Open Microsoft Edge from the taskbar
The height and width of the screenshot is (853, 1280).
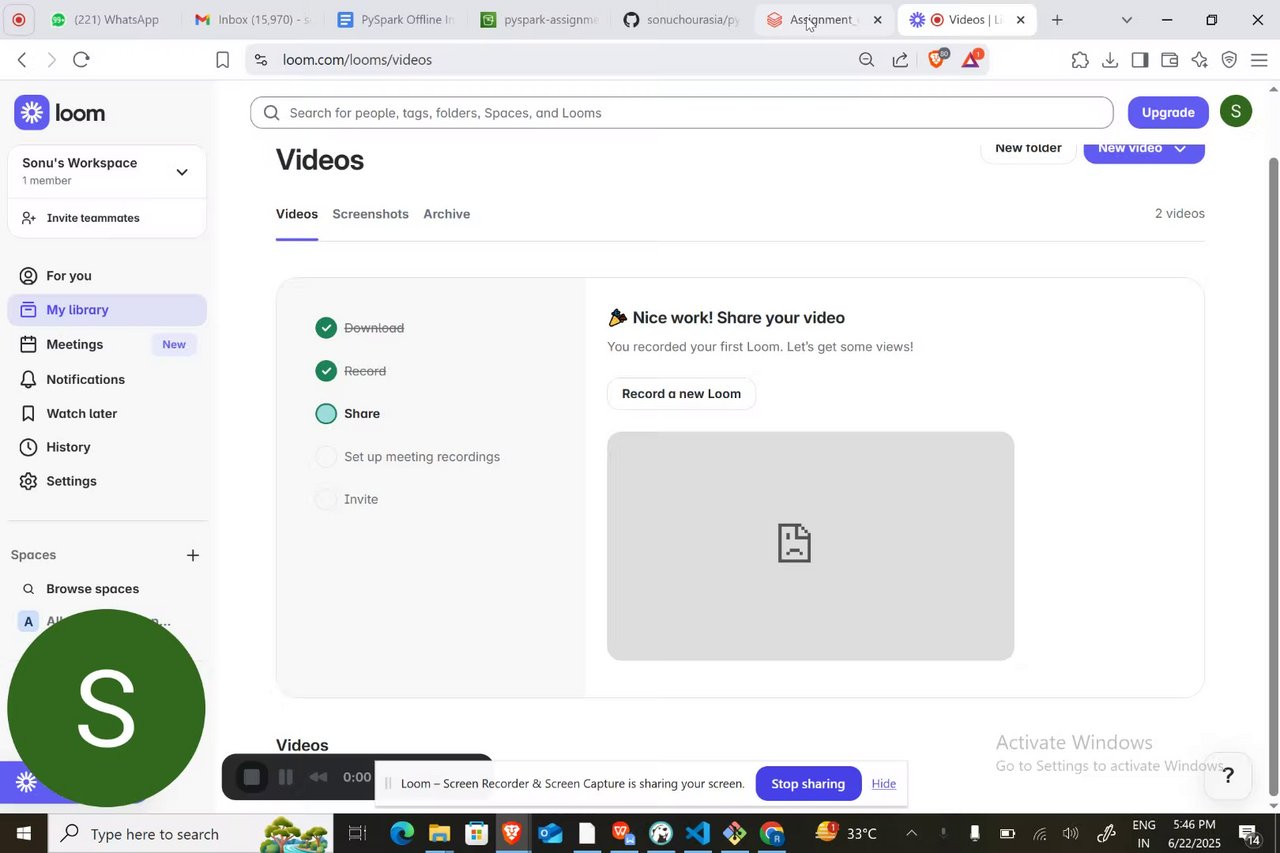click(402, 833)
